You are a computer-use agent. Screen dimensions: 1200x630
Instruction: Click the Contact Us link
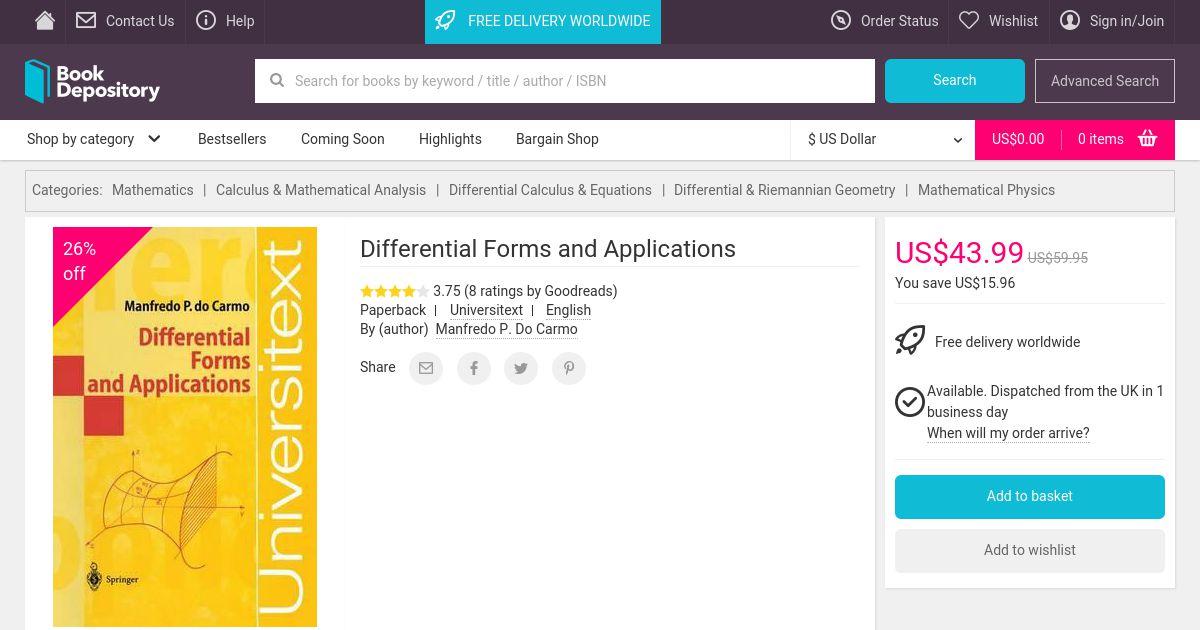140,21
